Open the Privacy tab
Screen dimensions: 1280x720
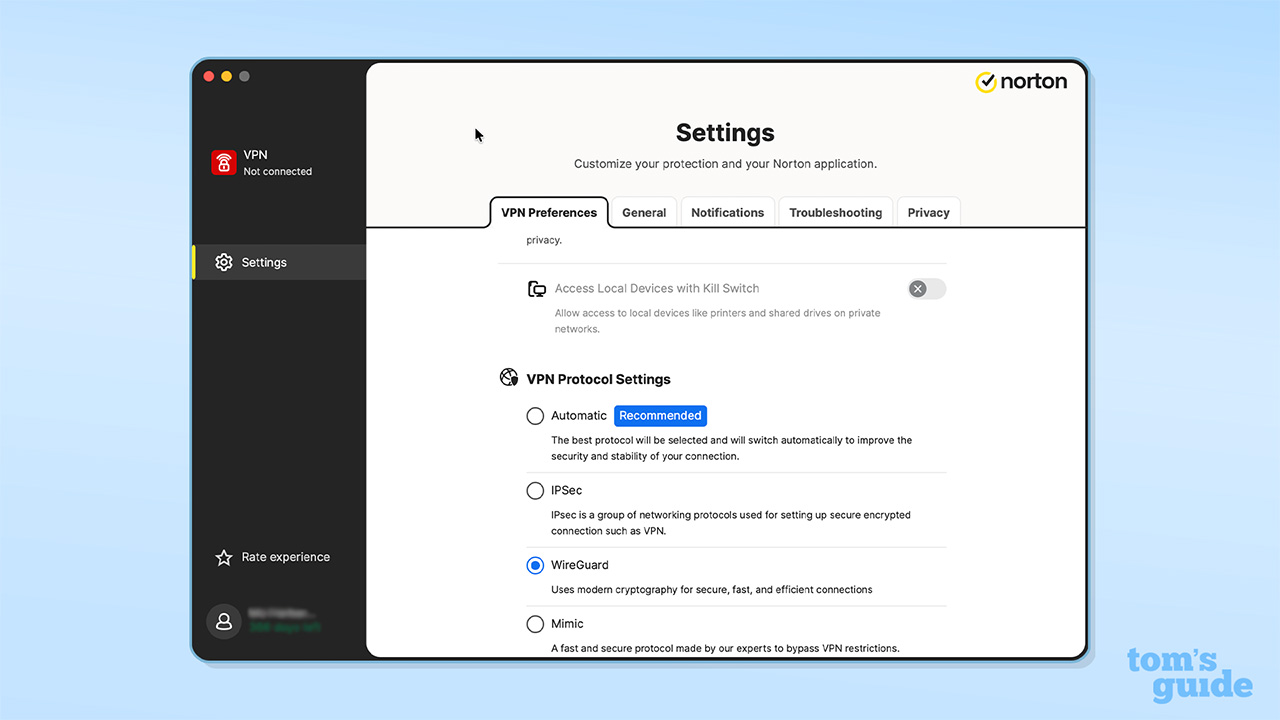pos(928,212)
